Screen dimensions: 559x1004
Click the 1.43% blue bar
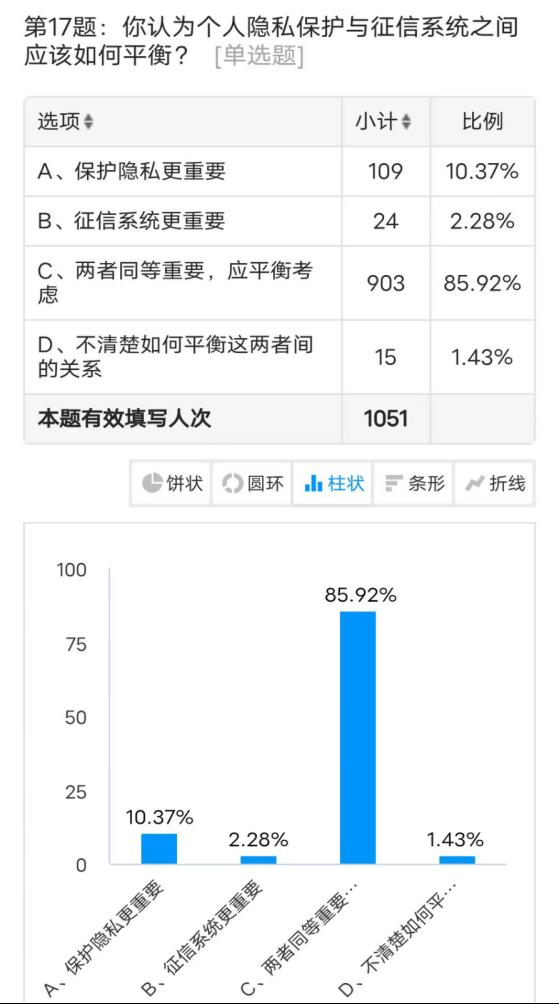(457, 860)
